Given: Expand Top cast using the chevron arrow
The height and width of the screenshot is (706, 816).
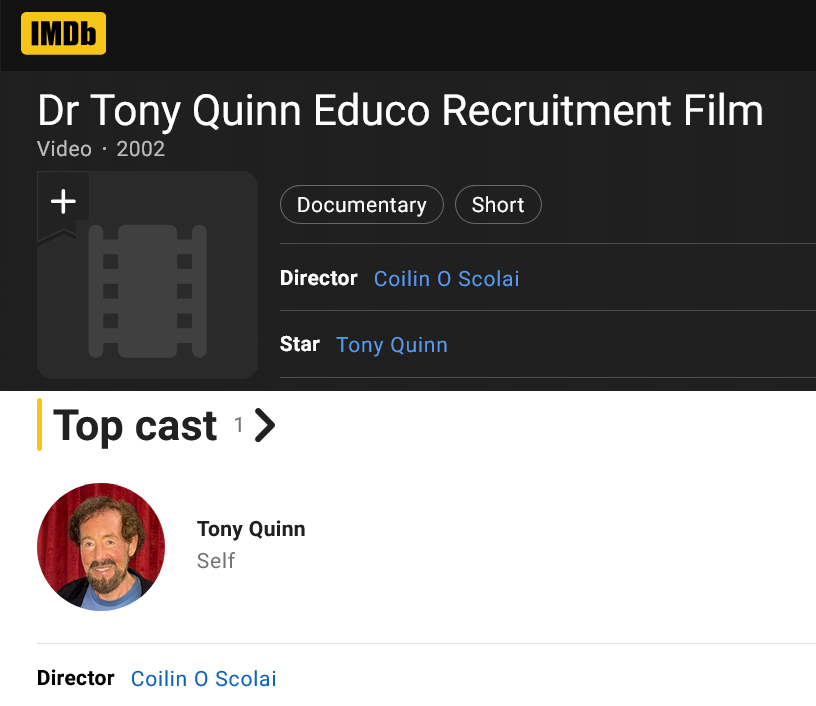Looking at the screenshot, I should click(x=265, y=426).
